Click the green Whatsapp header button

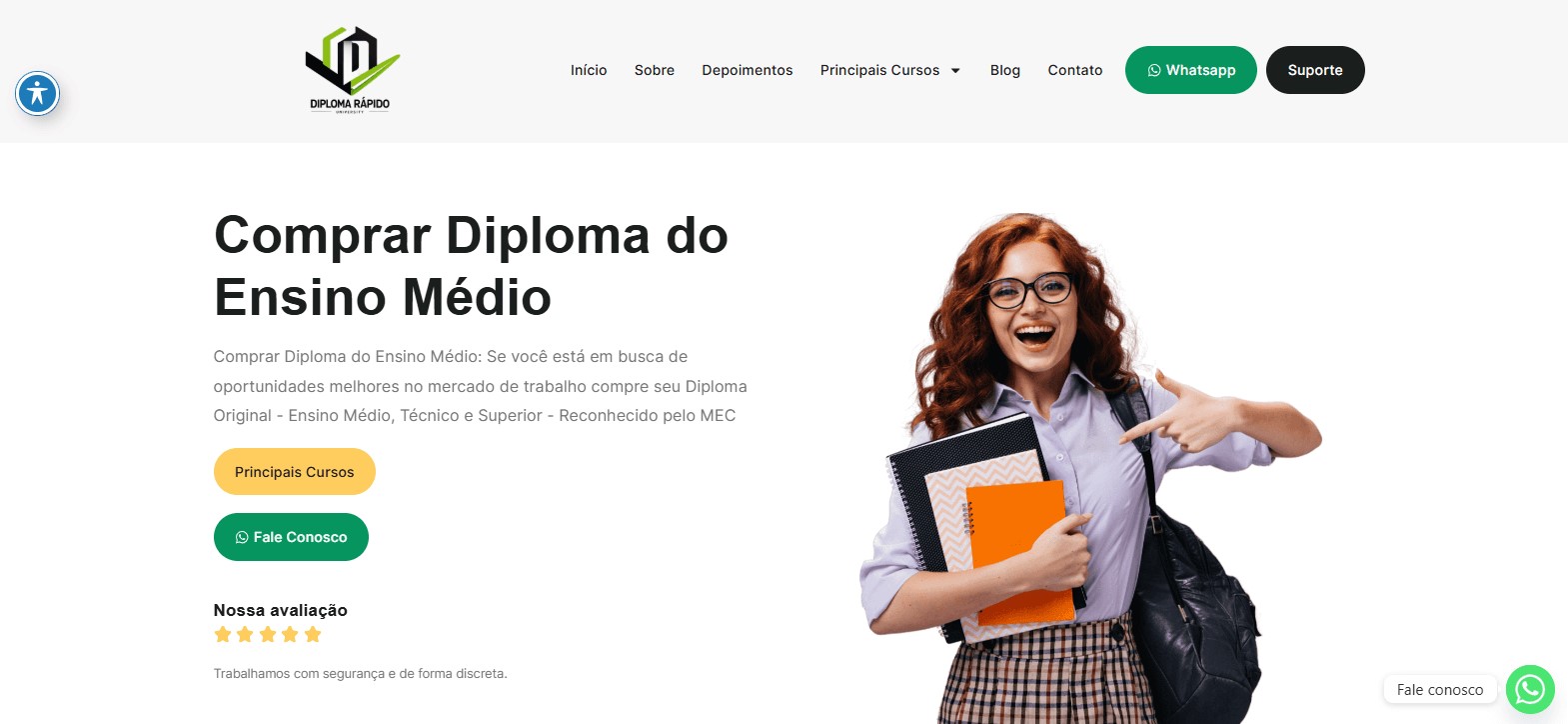click(x=1191, y=70)
